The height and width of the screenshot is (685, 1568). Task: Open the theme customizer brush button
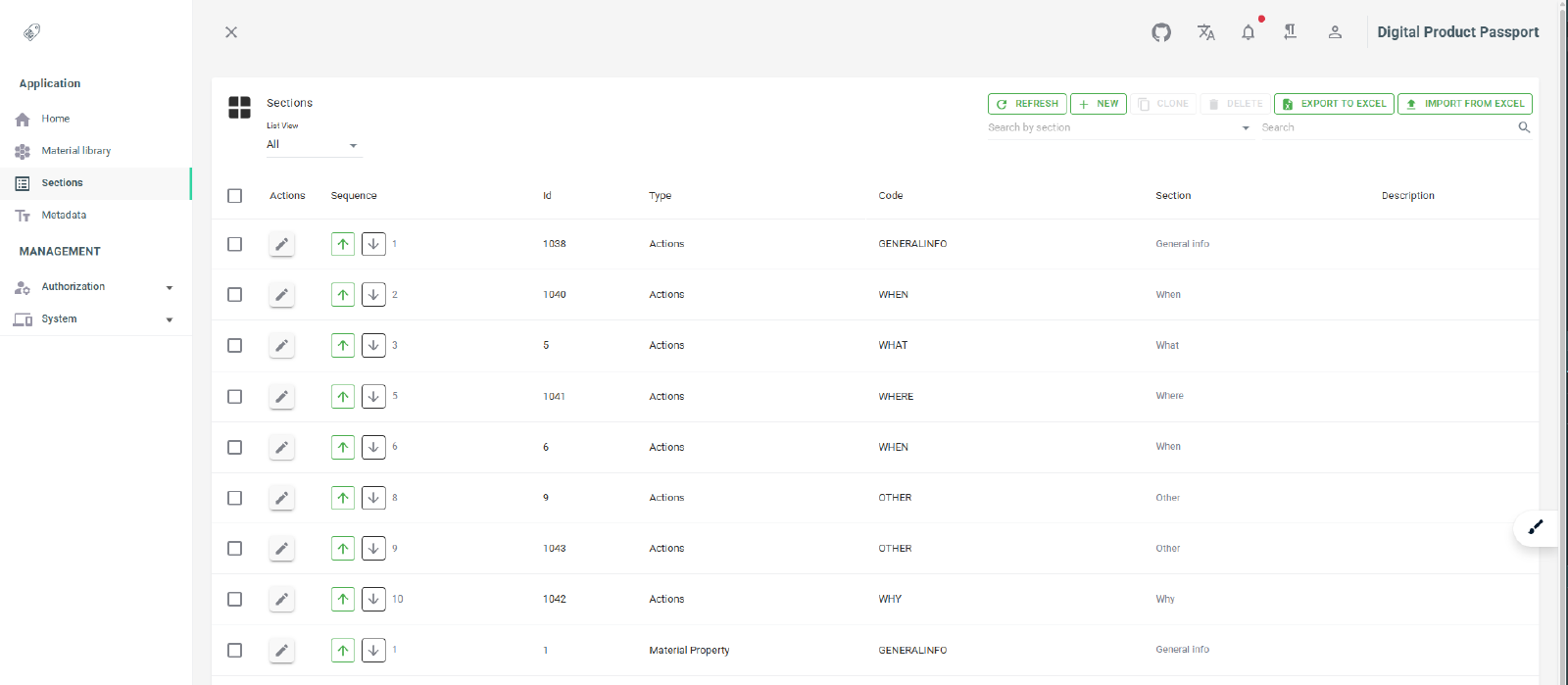click(x=1535, y=527)
